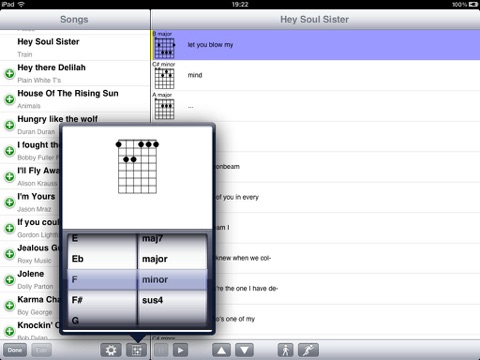Tap the Wi-Fi icon in status bar
The width and height of the screenshot is (480, 360).
point(21,4)
